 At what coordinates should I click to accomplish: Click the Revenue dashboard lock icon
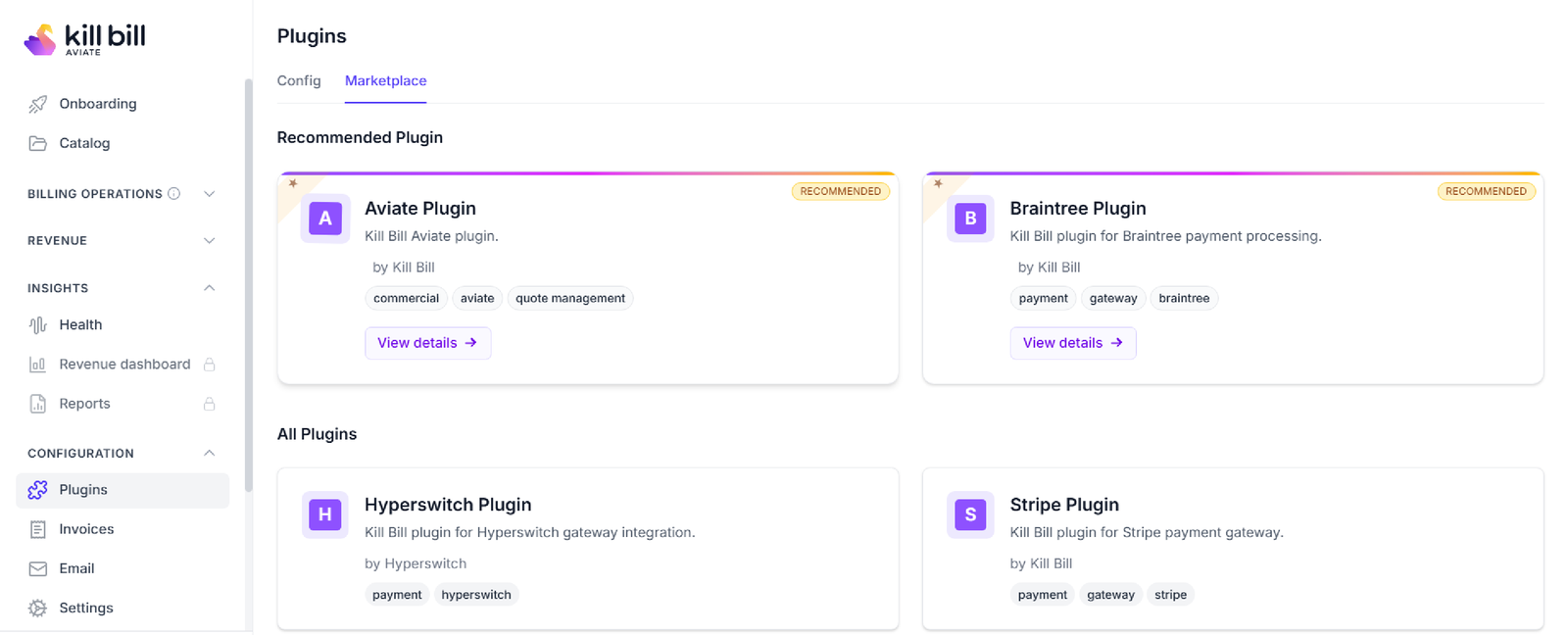[x=209, y=365]
